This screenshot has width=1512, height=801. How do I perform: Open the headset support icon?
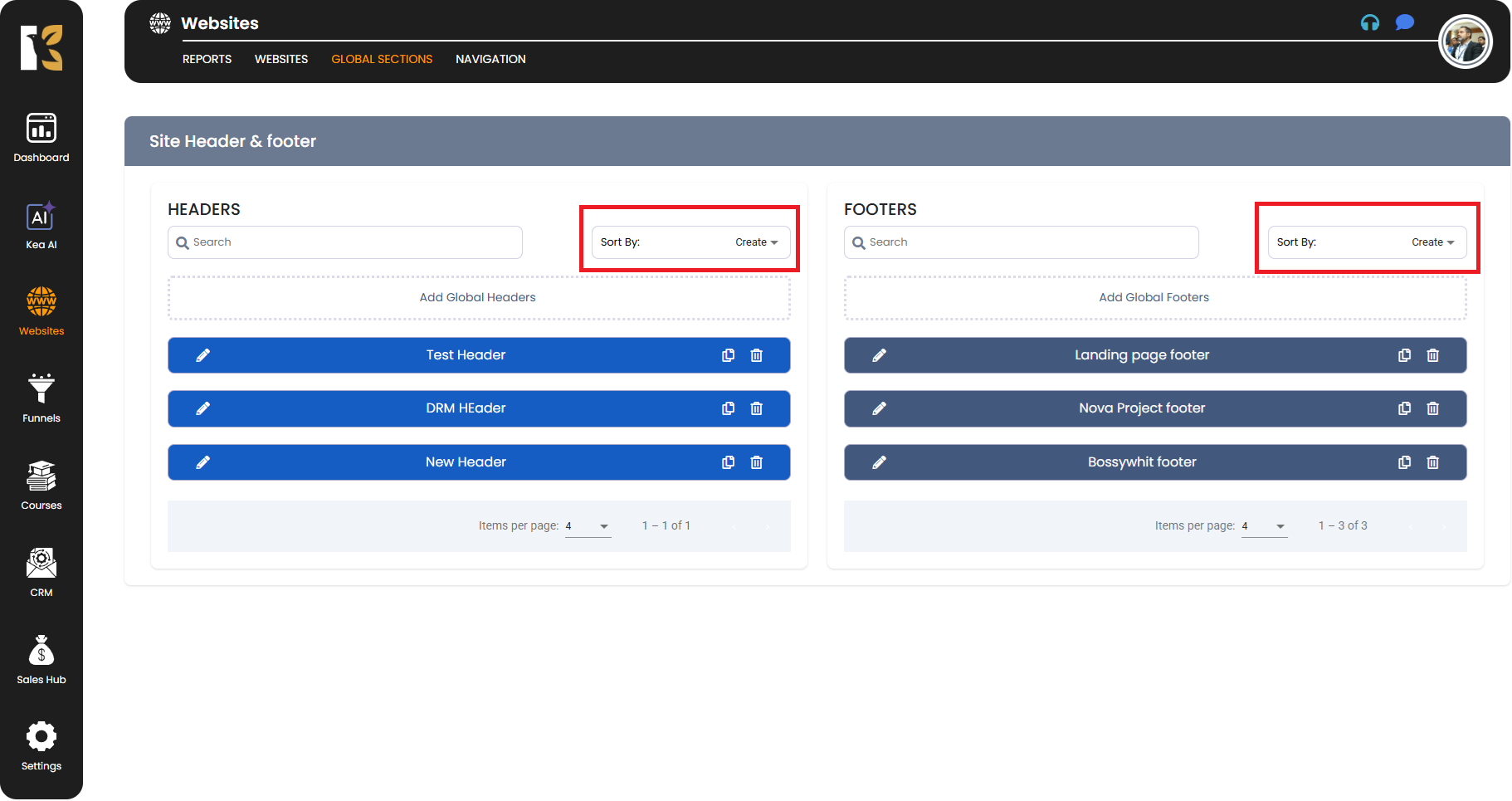point(1370,23)
